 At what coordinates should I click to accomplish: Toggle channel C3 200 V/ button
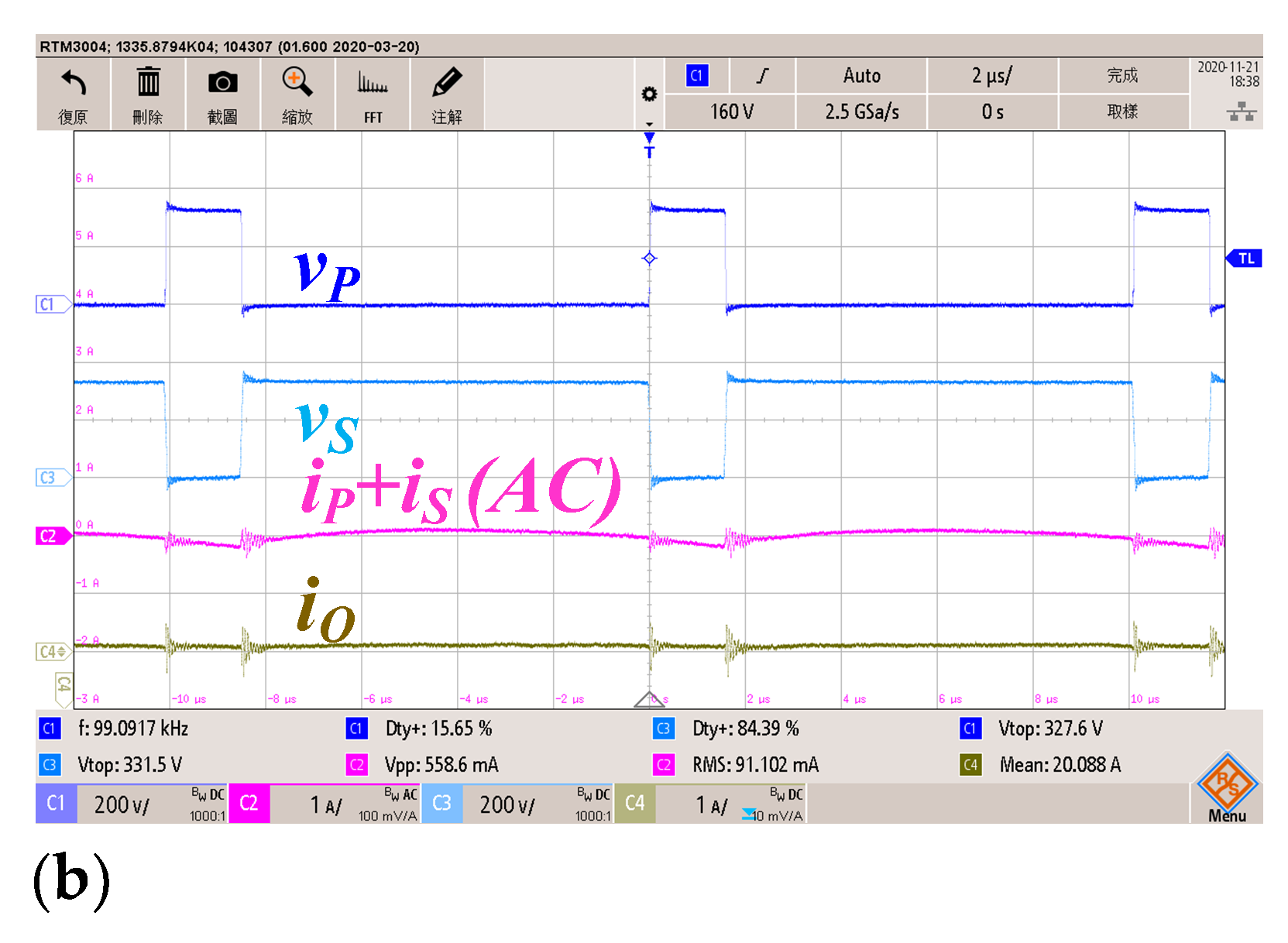click(x=517, y=804)
